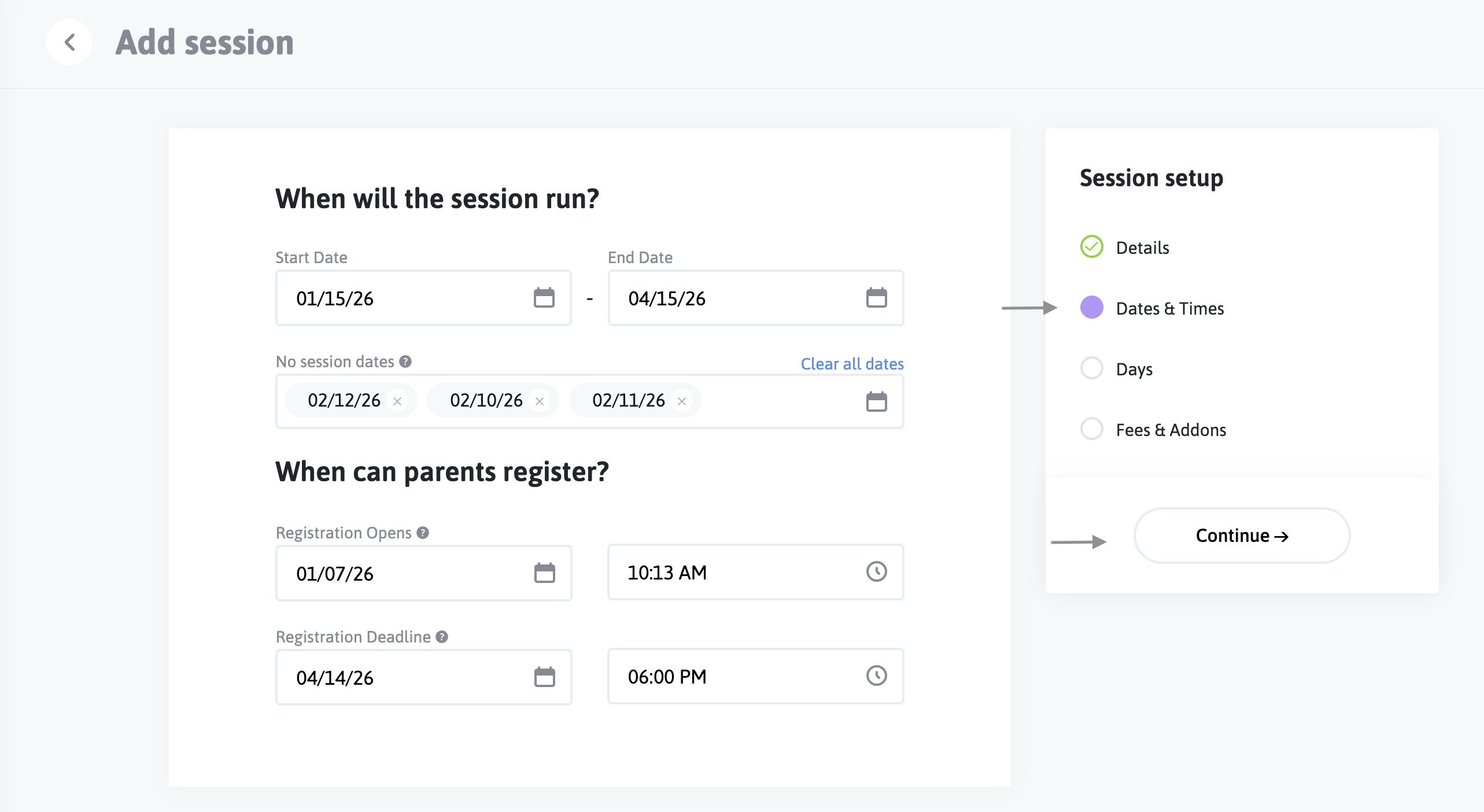Remove the 02/10/26 no-session date chip
The image size is (1484, 812).
pyautogui.click(x=540, y=401)
